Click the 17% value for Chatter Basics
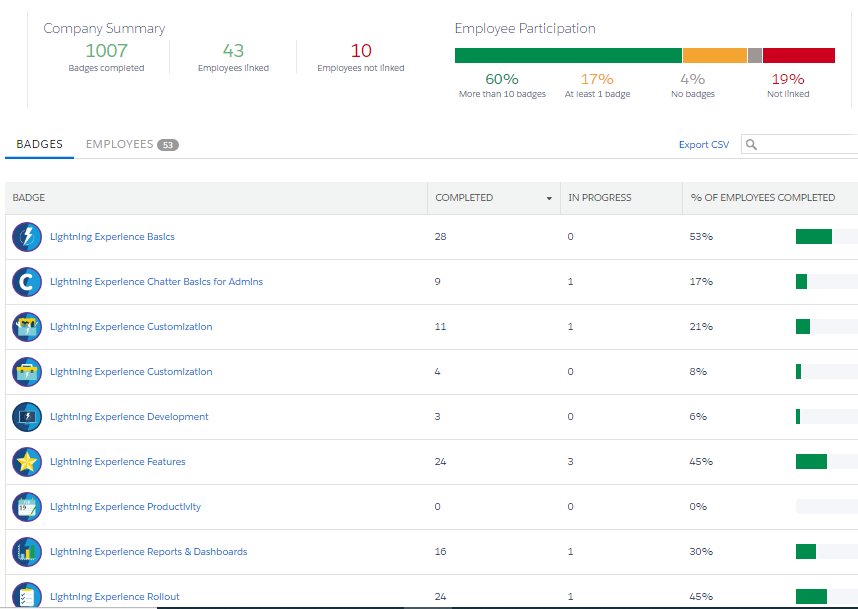Screen dimensions: 858x609 (701, 281)
